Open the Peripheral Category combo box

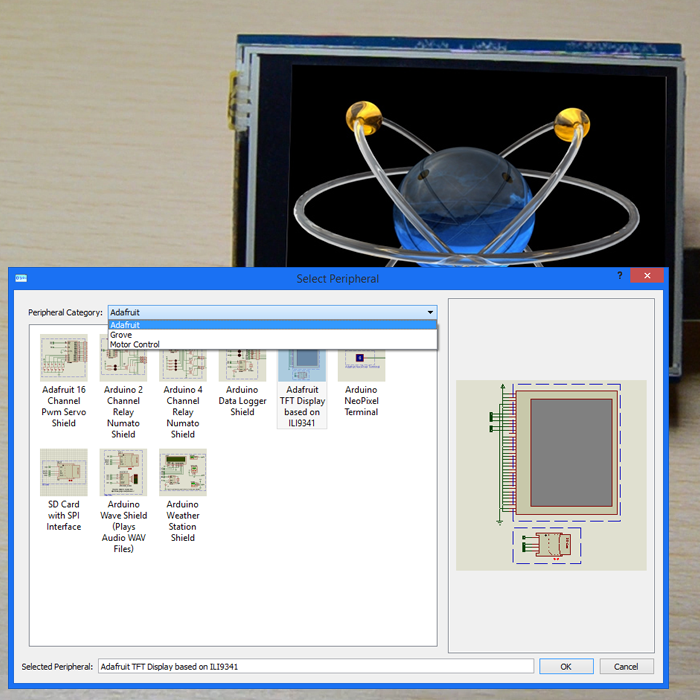coord(270,312)
